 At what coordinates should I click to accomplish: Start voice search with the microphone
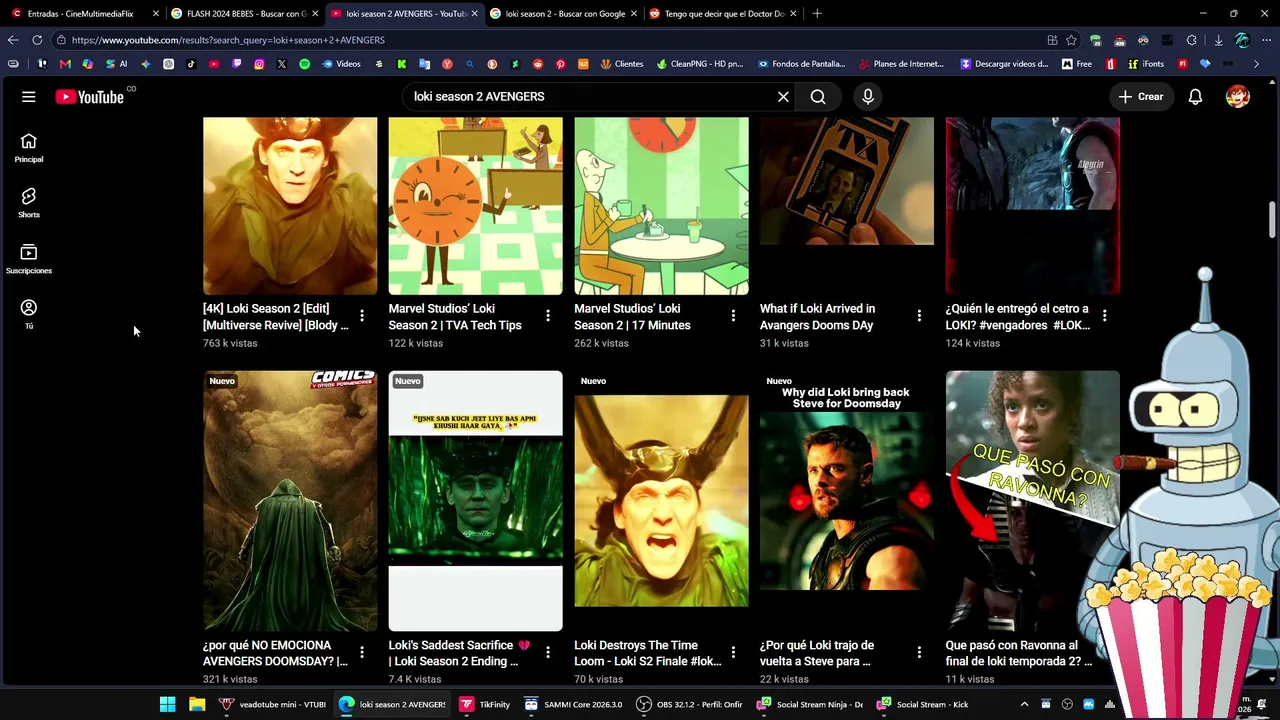click(868, 97)
